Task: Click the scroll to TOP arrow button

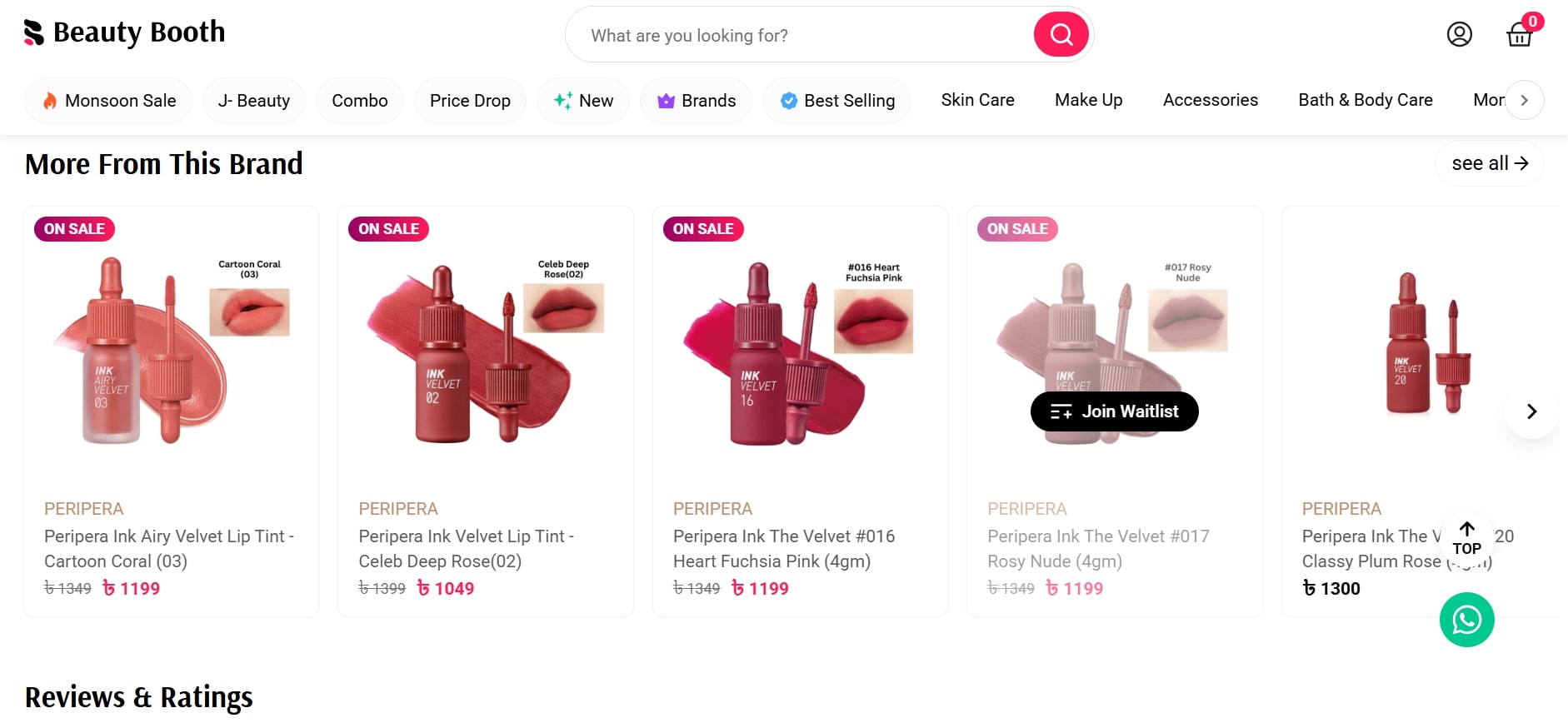Action: coord(1466,538)
